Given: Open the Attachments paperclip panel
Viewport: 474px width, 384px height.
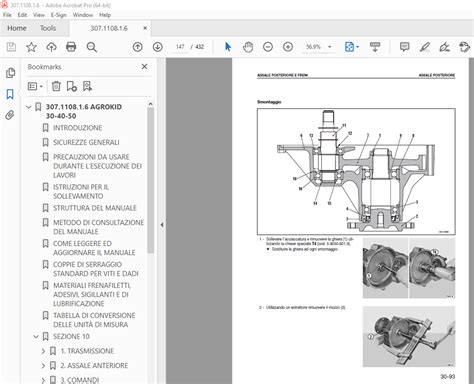Looking at the screenshot, I should (x=10, y=115).
